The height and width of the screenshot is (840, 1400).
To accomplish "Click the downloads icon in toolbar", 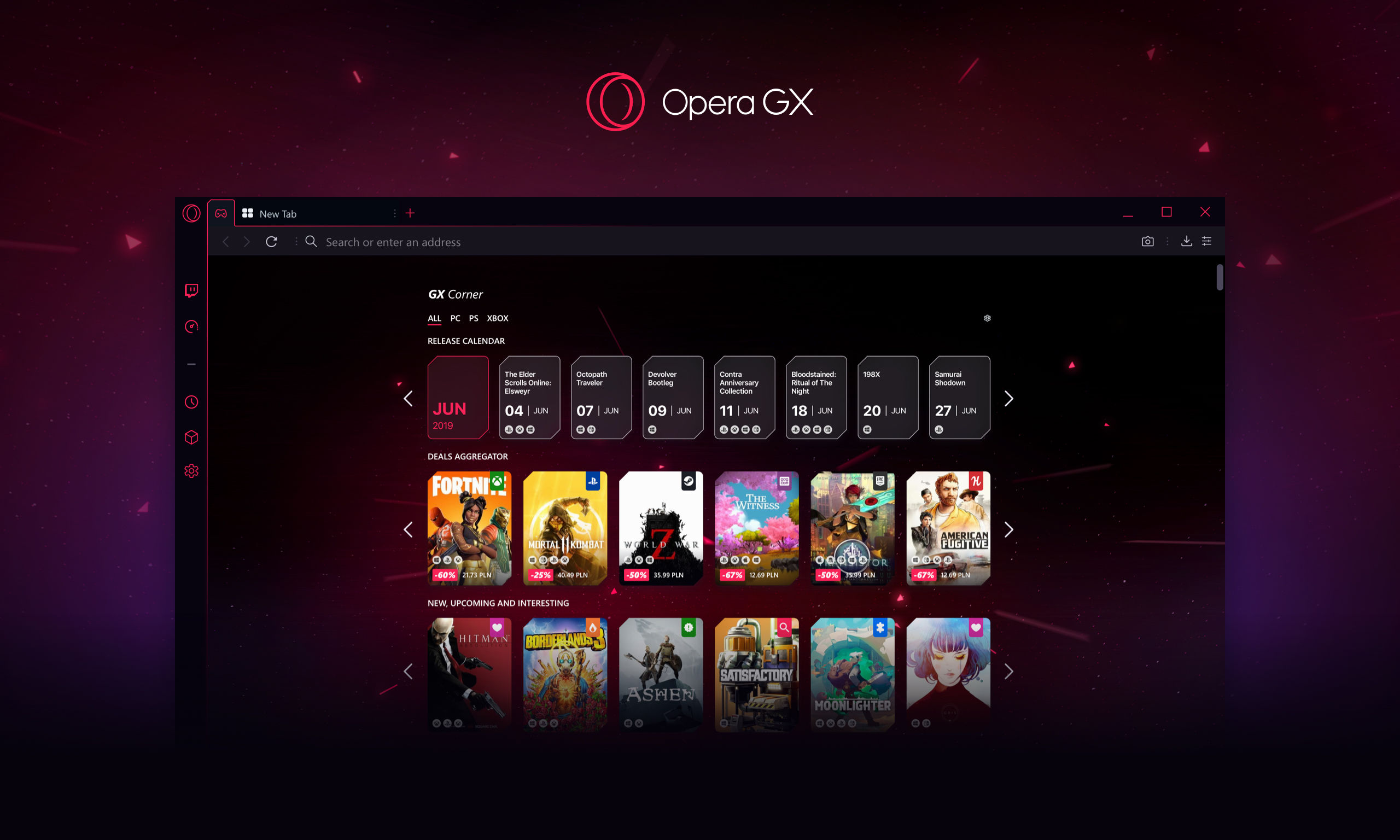I will coord(1187,241).
